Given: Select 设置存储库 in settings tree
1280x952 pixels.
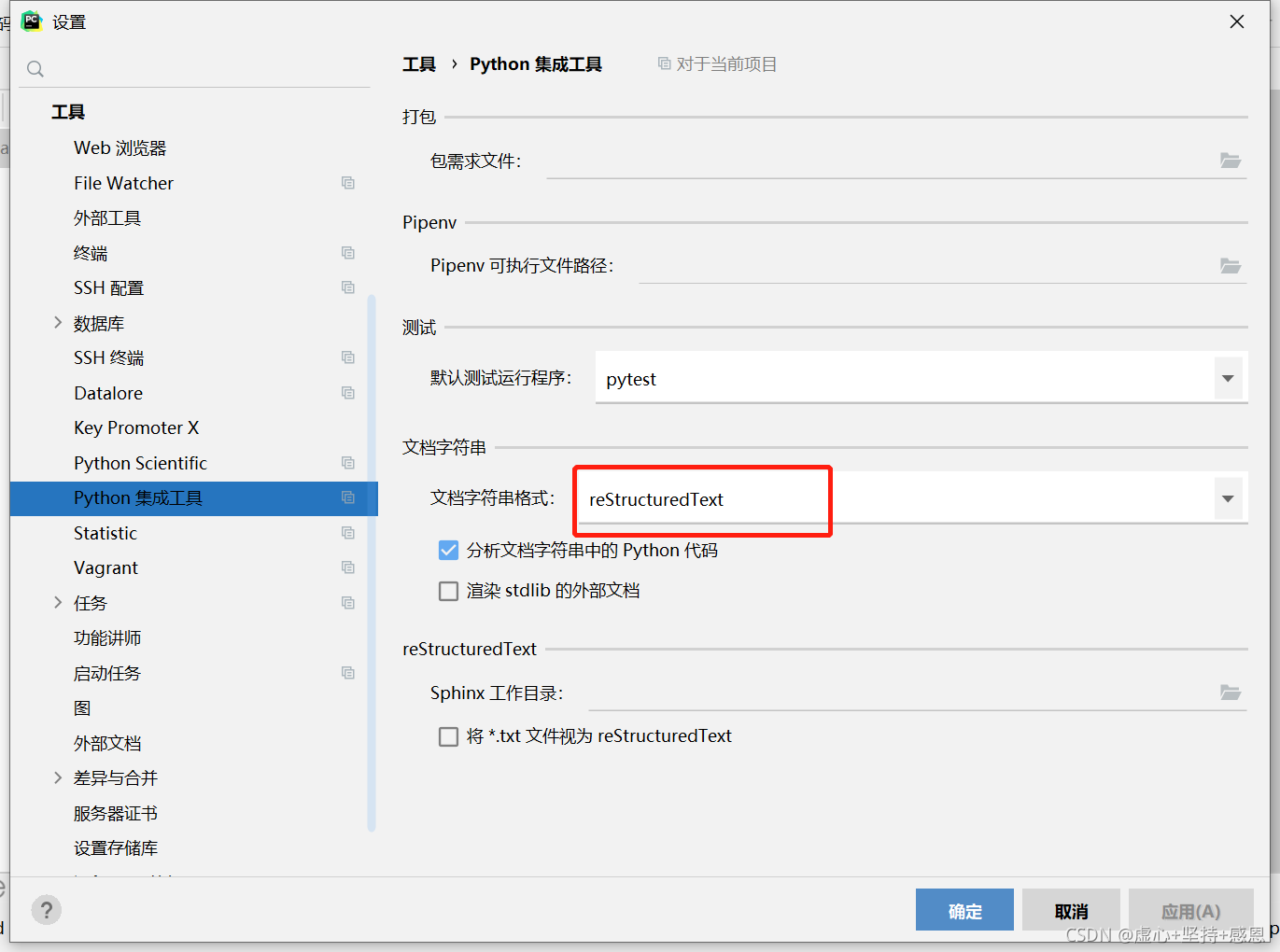Looking at the screenshot, I should [116, 848].
